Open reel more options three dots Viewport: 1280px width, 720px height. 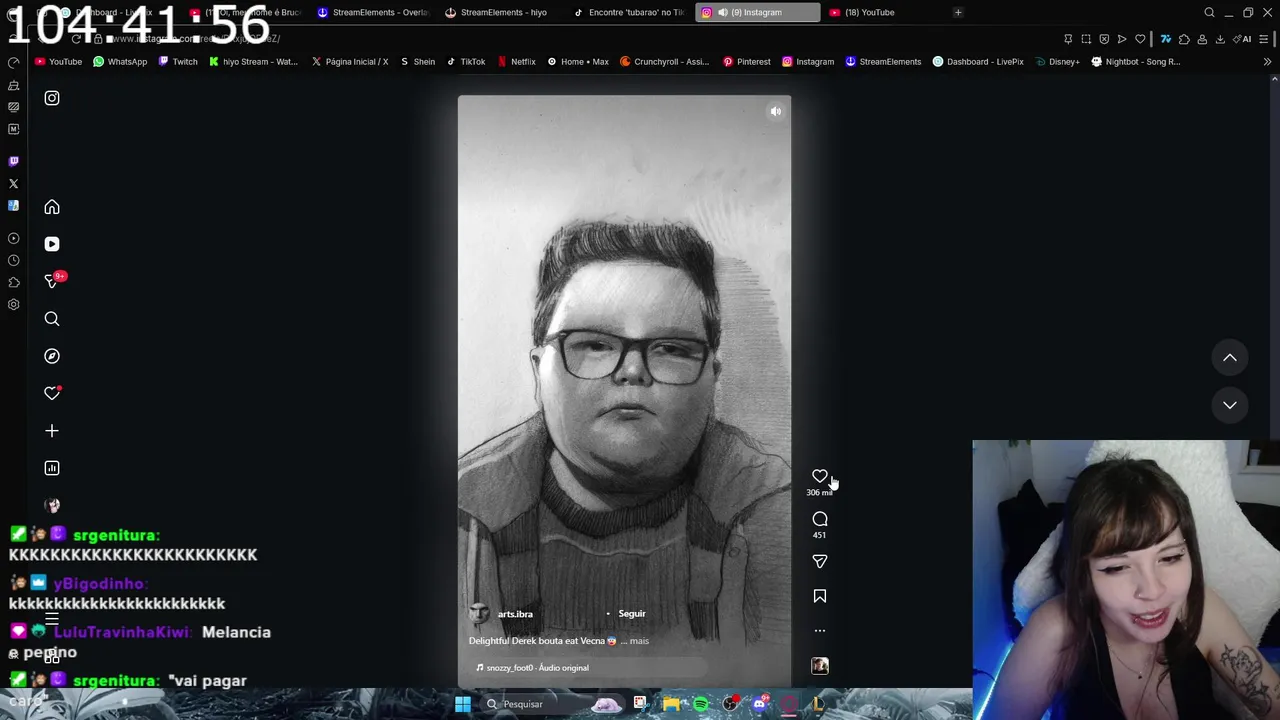820,631
